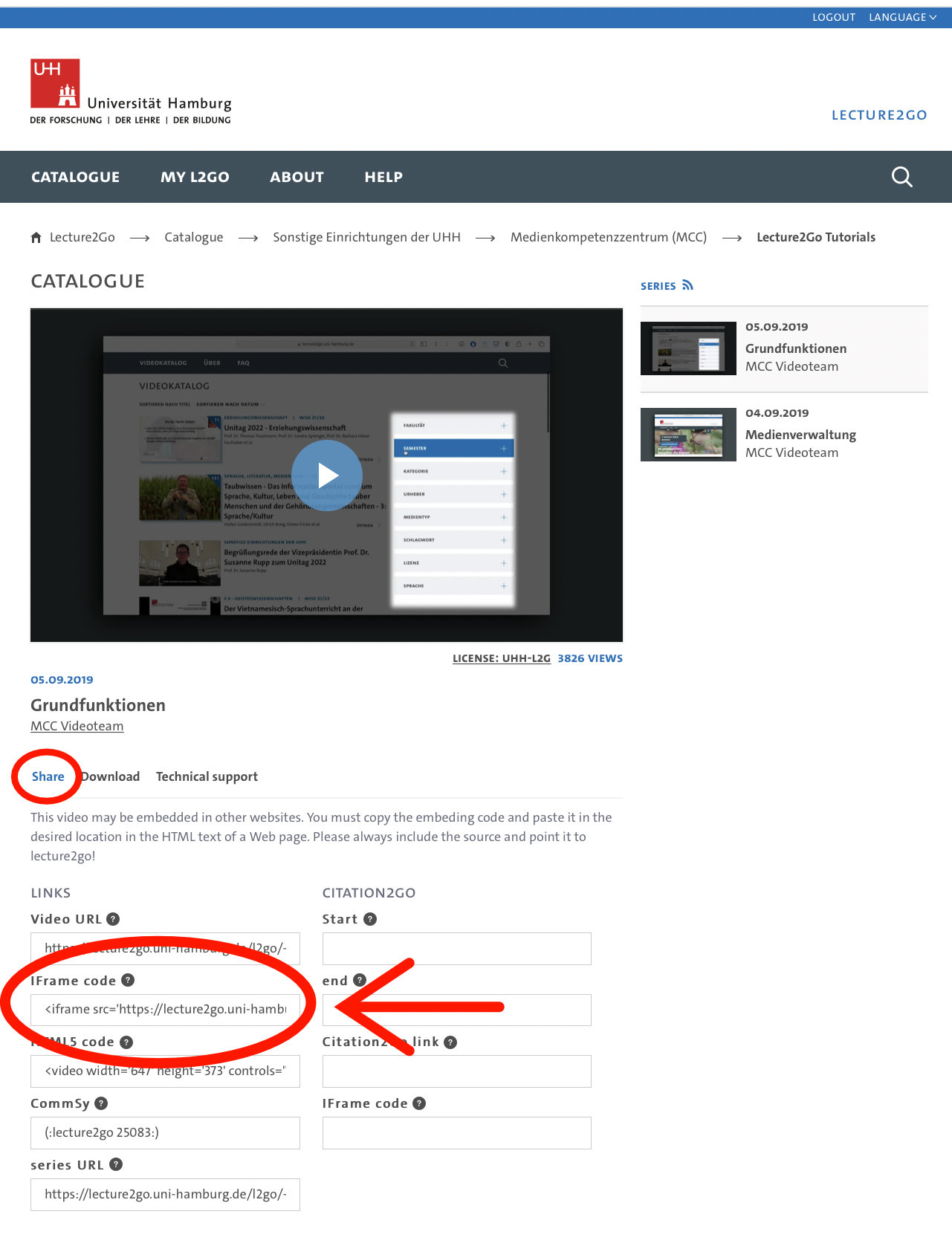The width and height of the screenshot is (952, 1243).
Task: Subscribe to the series RSS feed icon
Action: pyautogui.click(x=687, y=285)
